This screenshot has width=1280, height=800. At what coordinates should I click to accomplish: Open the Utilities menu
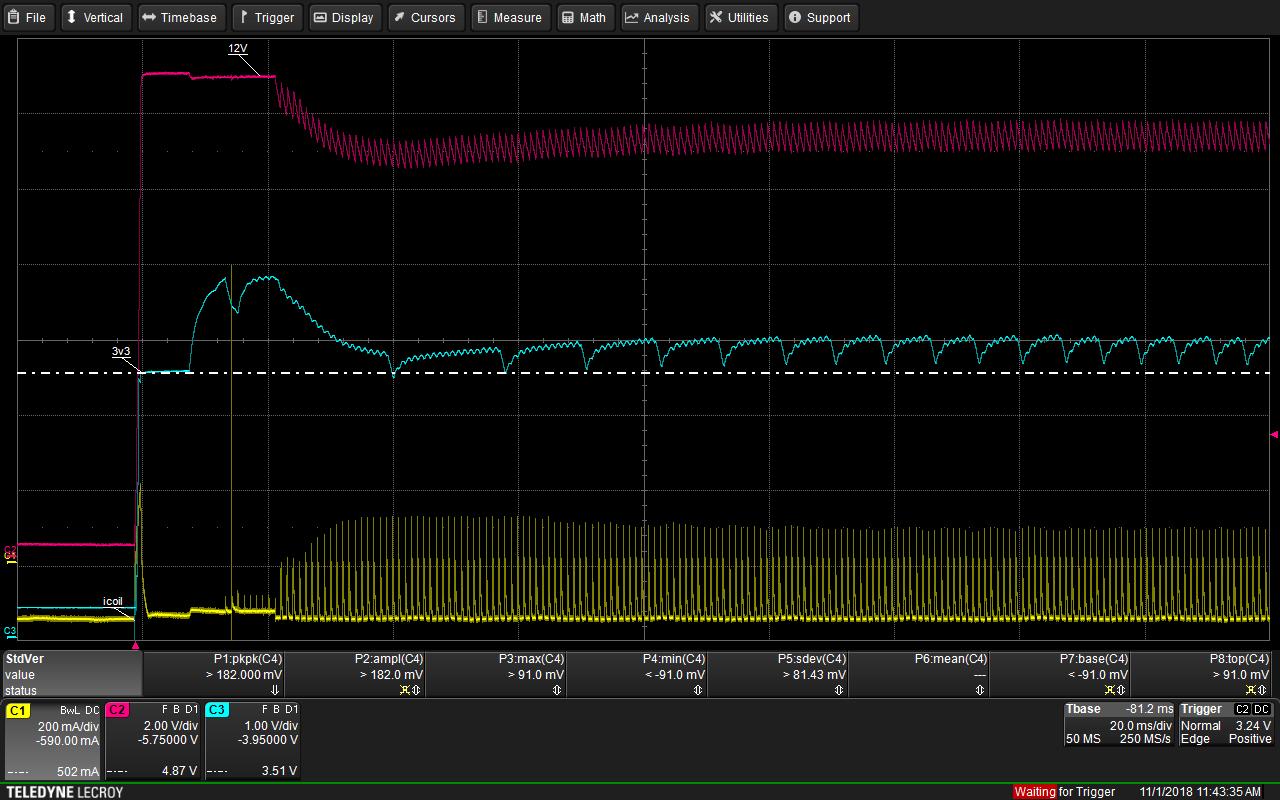click(x=740, y=17)
